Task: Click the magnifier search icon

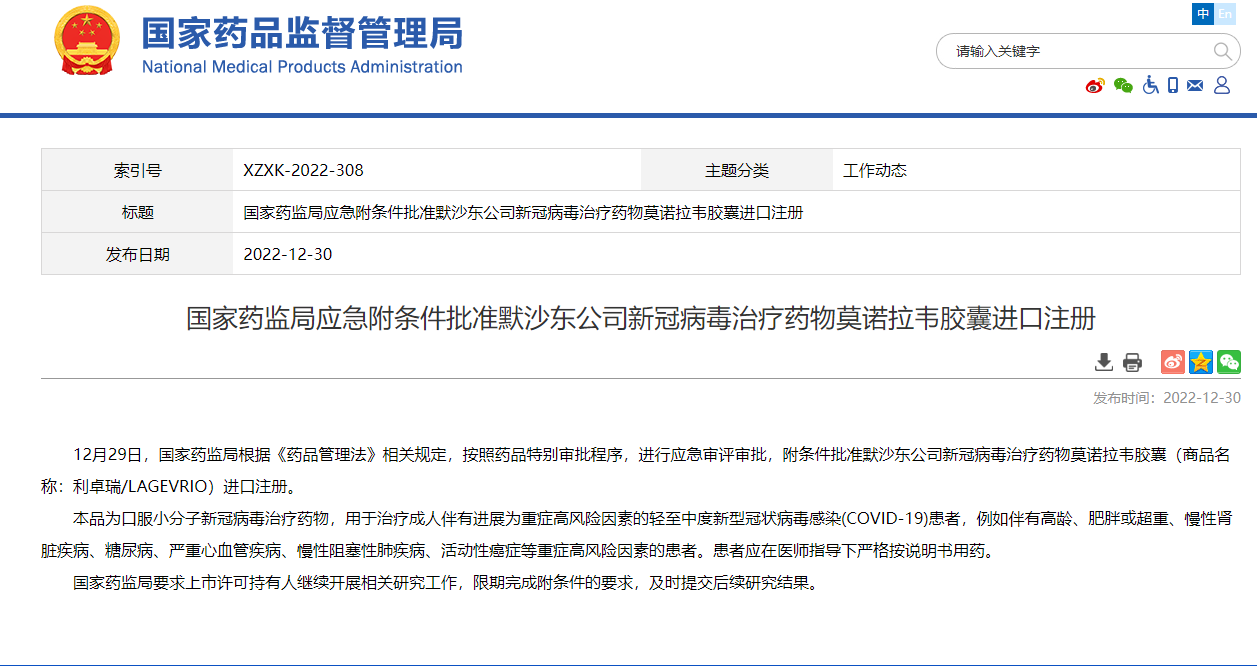Action: (1222, 51)
